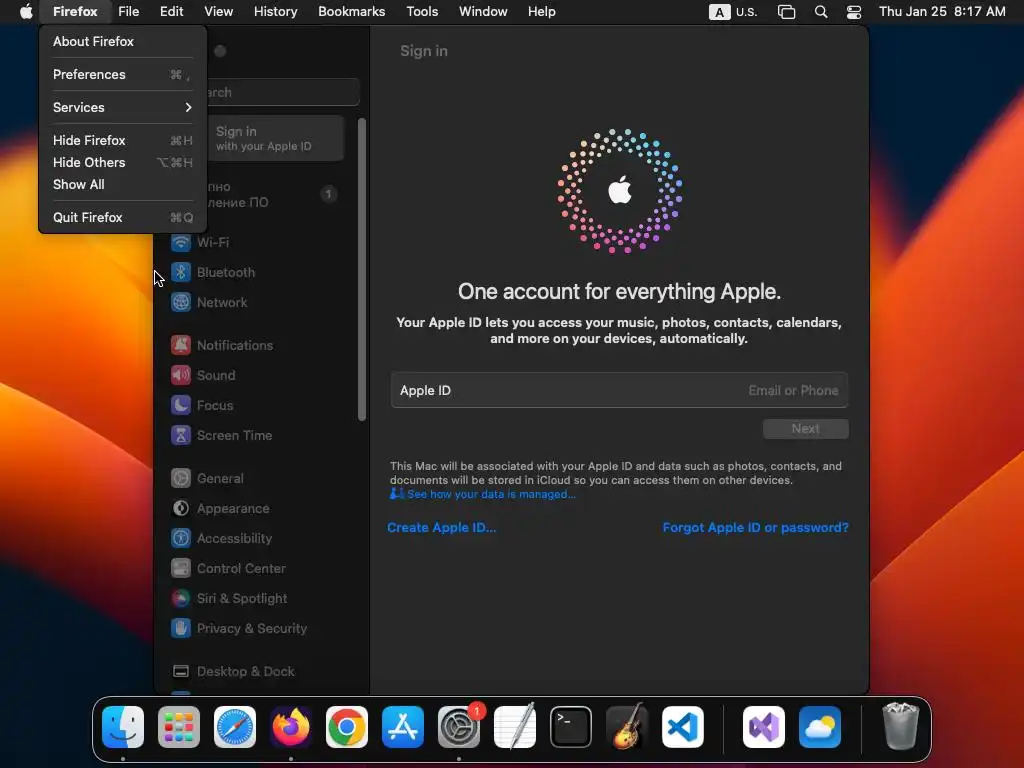Click the Settings sidebar scrollbar
Screen dimensions: 1024x768
pos(362,269)
